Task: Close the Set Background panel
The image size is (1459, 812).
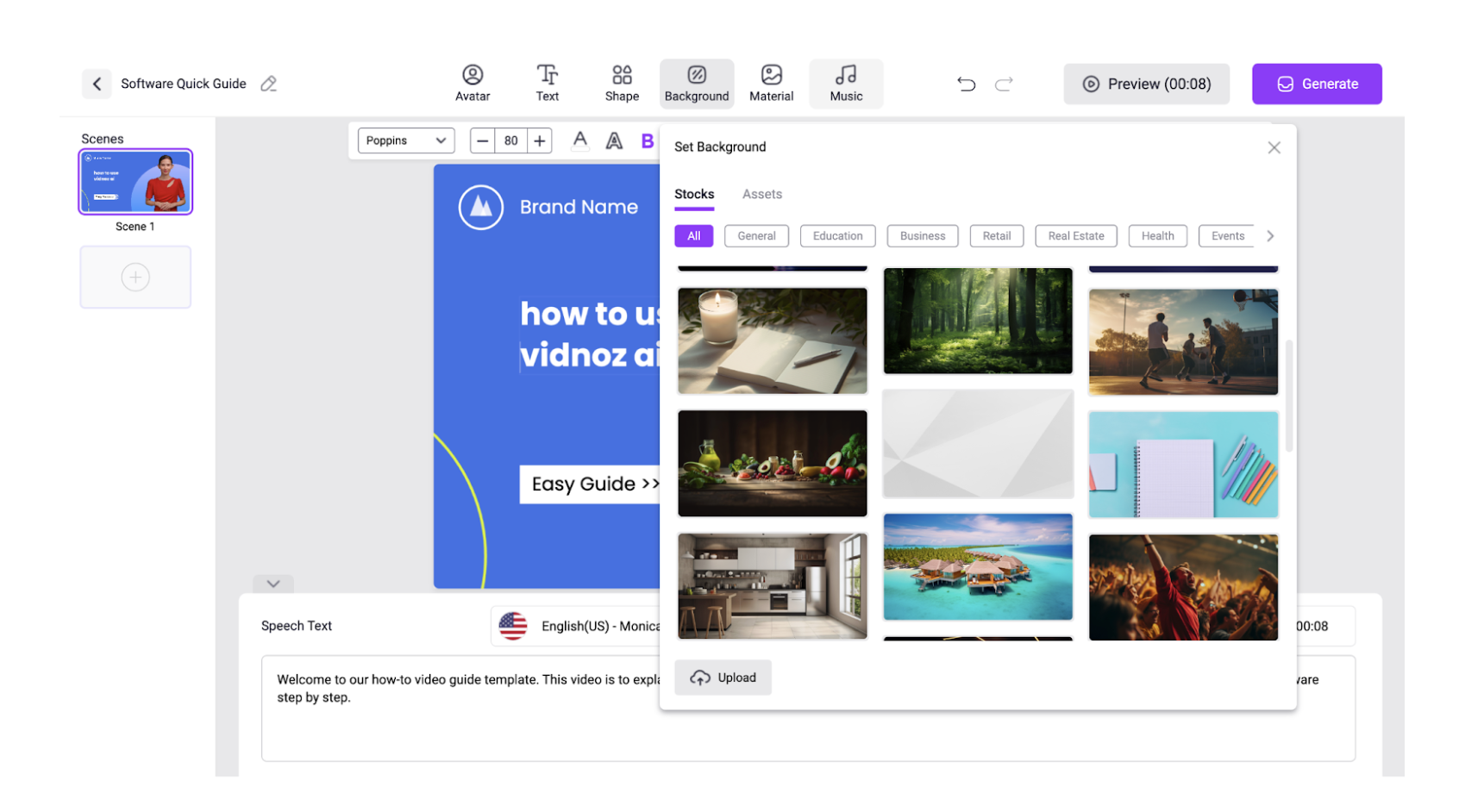Action: (1274, 147)
